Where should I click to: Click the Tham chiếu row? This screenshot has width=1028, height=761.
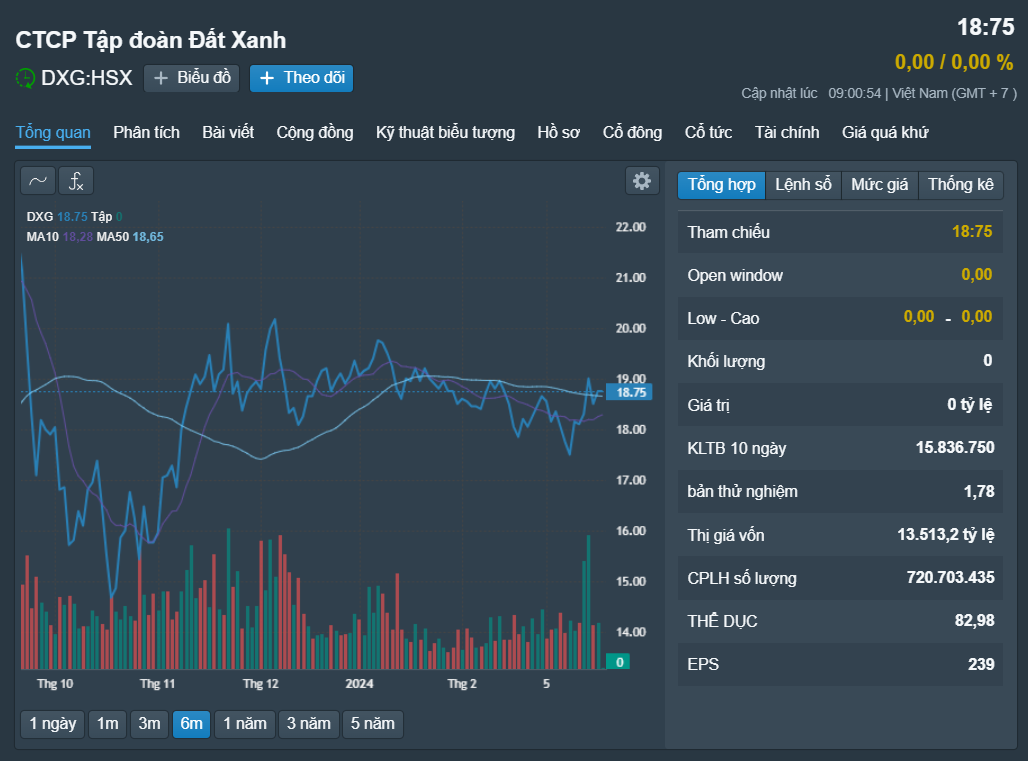coord(840,232)
